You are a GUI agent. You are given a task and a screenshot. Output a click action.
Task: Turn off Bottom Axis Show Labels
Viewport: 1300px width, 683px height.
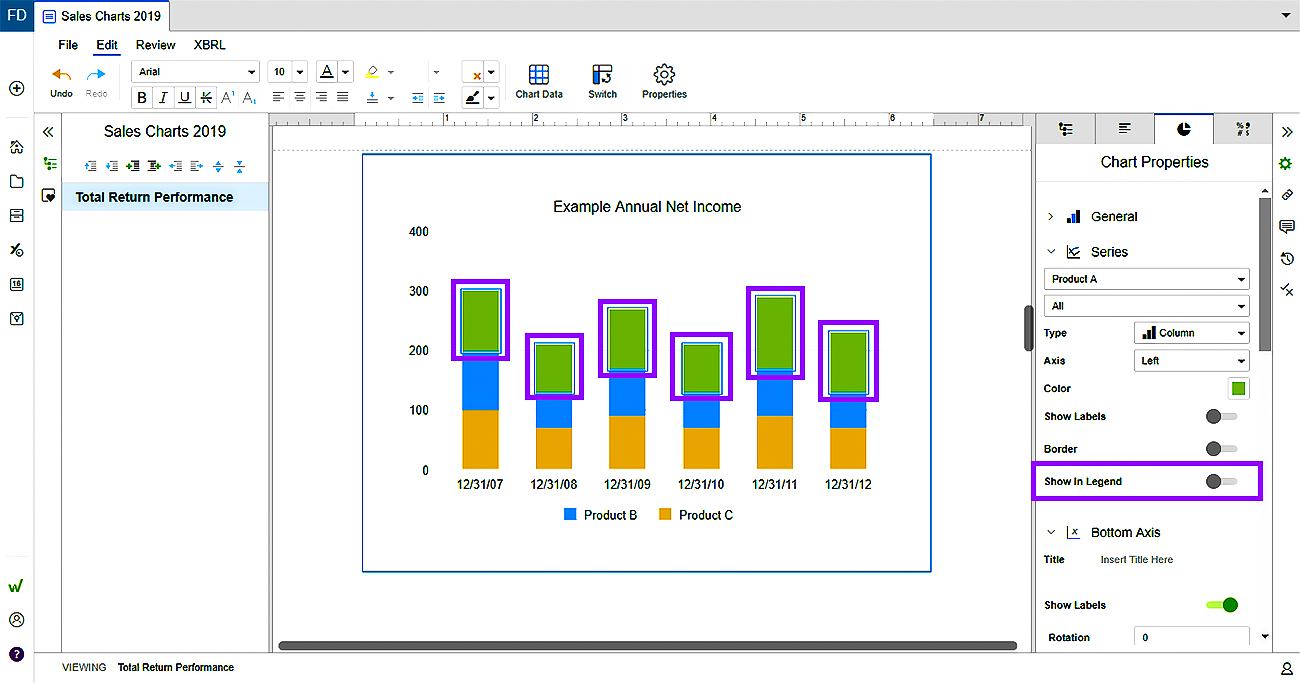1222,605
